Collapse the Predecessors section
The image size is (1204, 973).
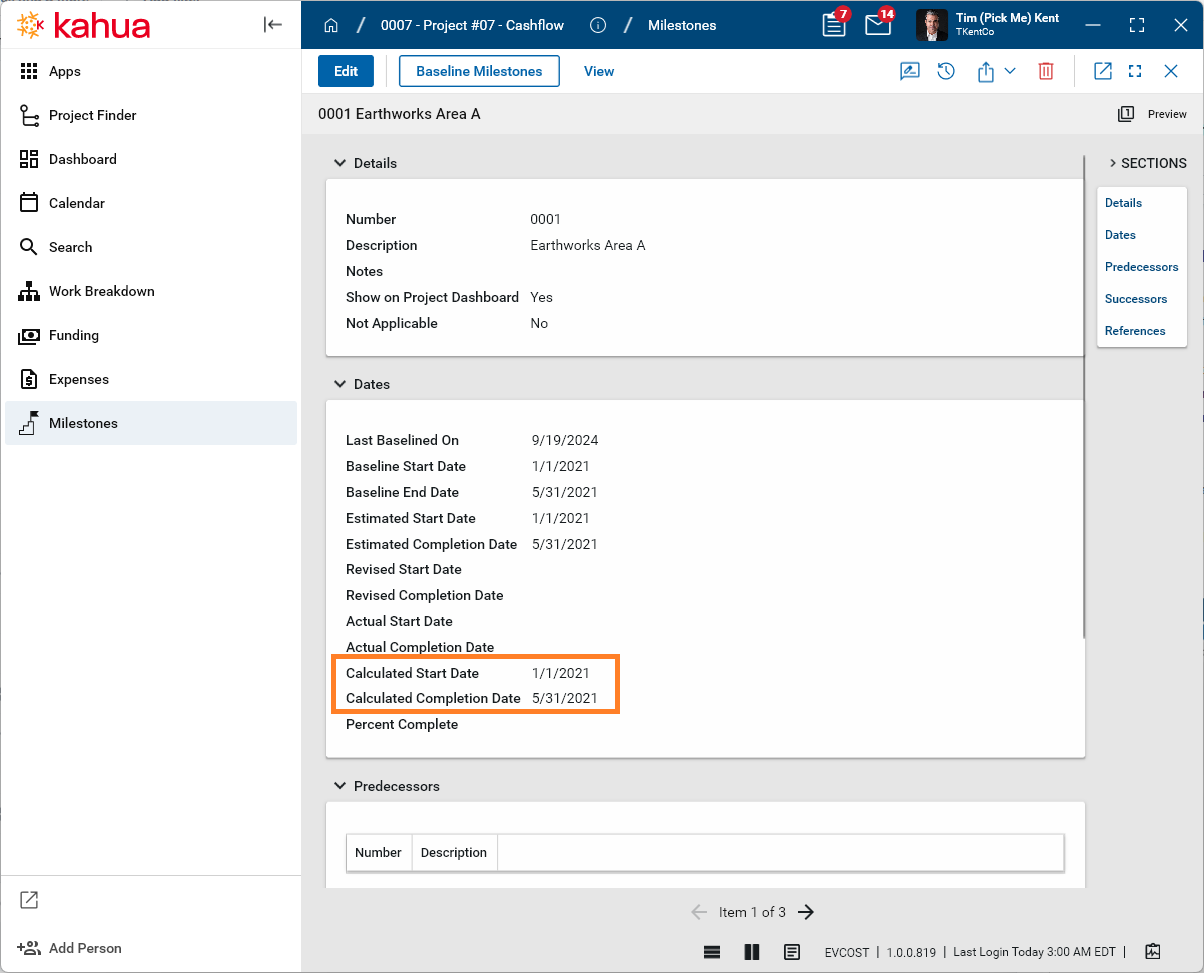click(340, 786)
